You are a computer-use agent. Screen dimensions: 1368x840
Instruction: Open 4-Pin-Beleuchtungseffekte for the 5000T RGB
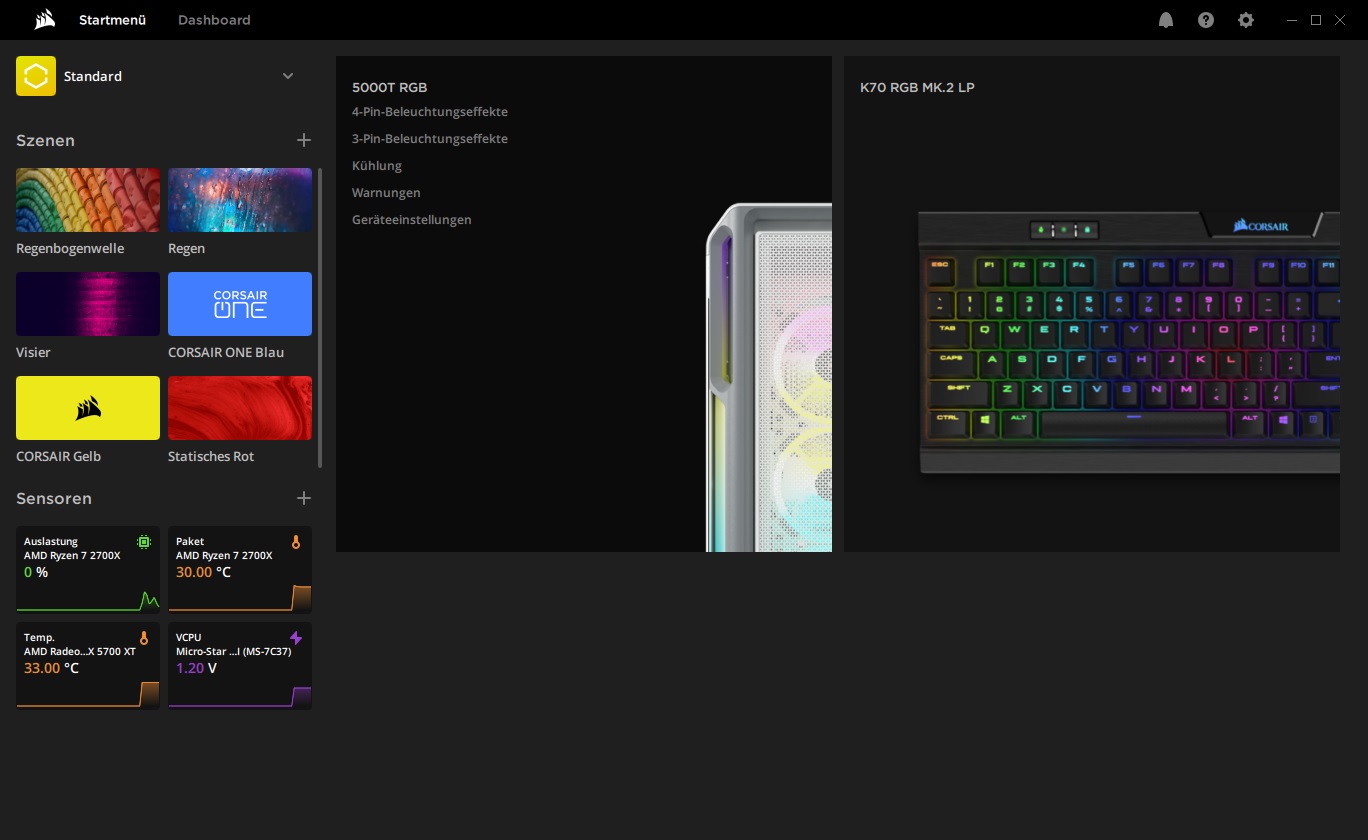[430, 112]
